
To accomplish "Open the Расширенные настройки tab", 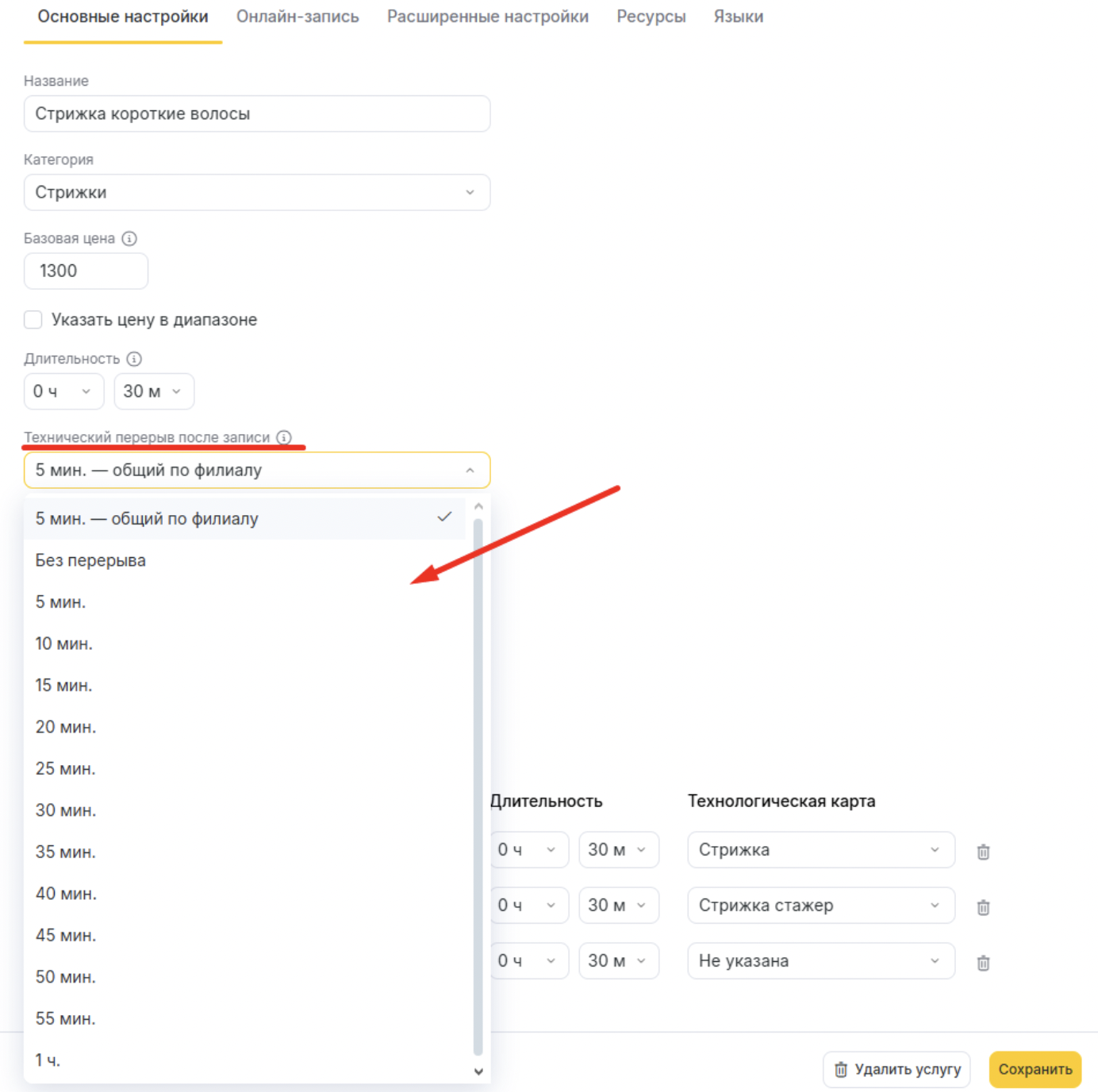I will (x=487, y=17).
